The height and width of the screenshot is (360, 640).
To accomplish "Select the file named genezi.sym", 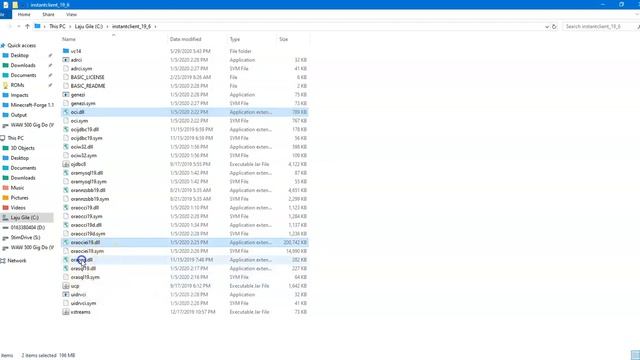I will point(83,103).
